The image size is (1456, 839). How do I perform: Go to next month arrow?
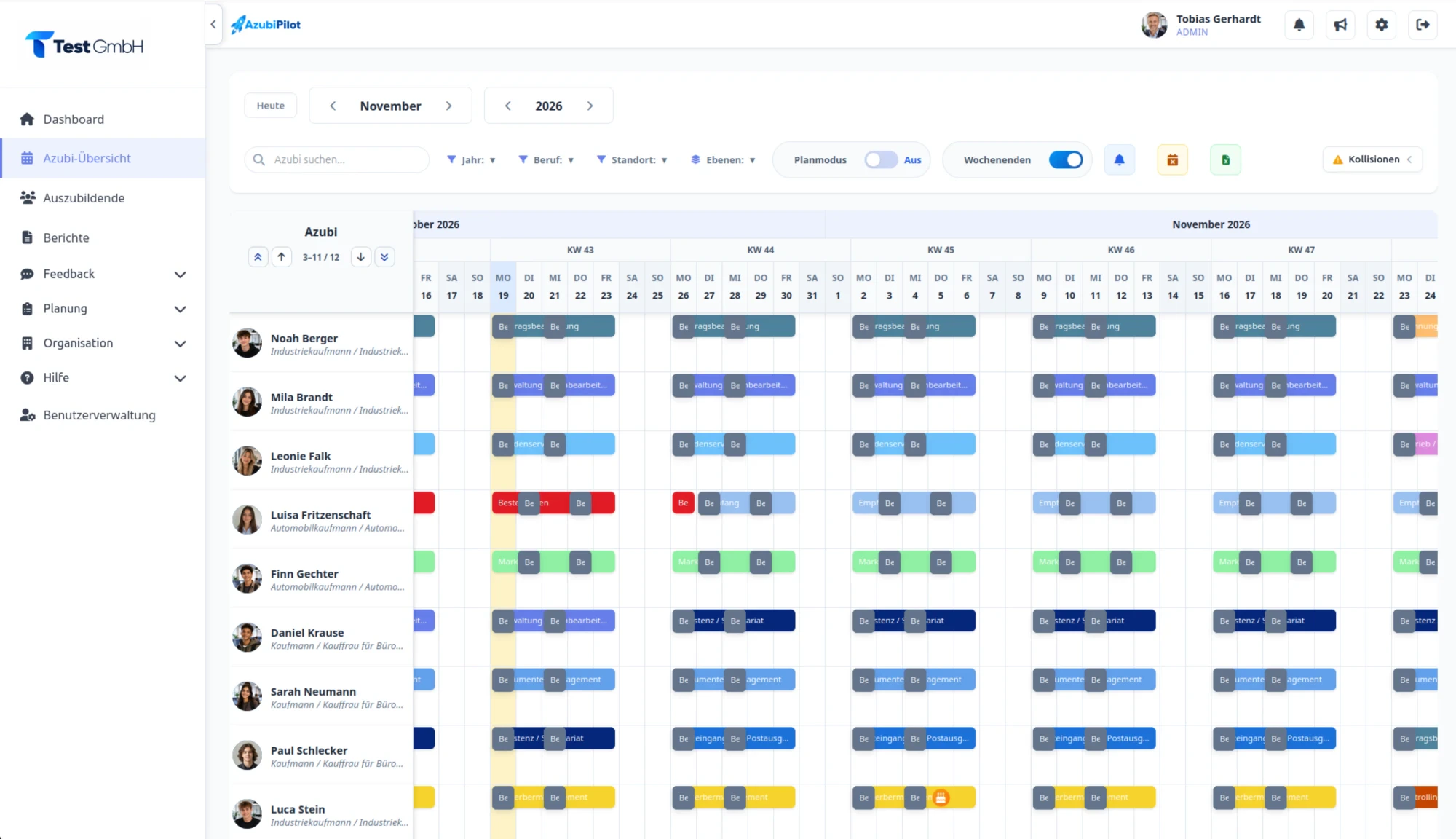click(x=449, y=106)
